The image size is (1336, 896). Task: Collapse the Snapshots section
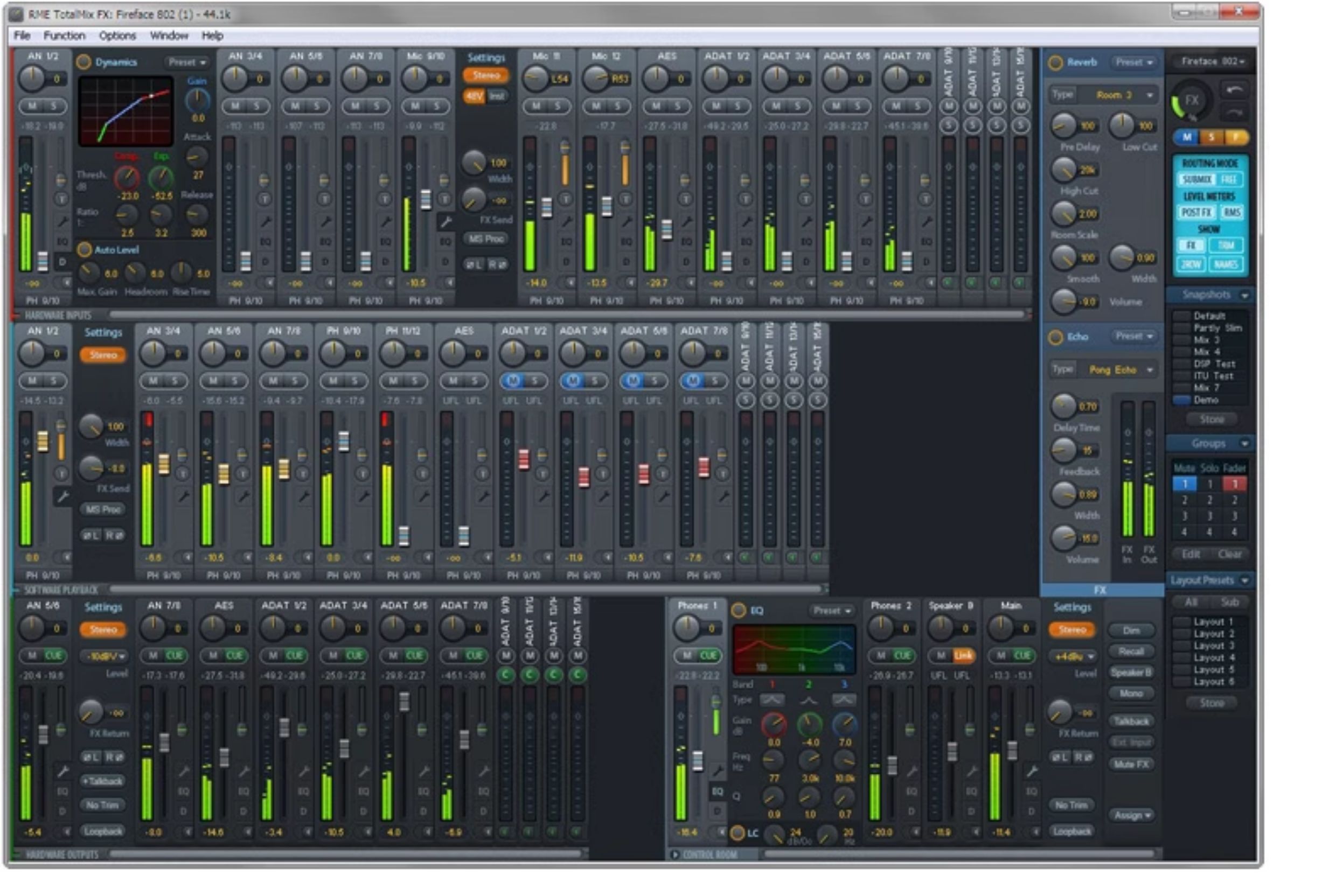click(x=1244, y=296)
